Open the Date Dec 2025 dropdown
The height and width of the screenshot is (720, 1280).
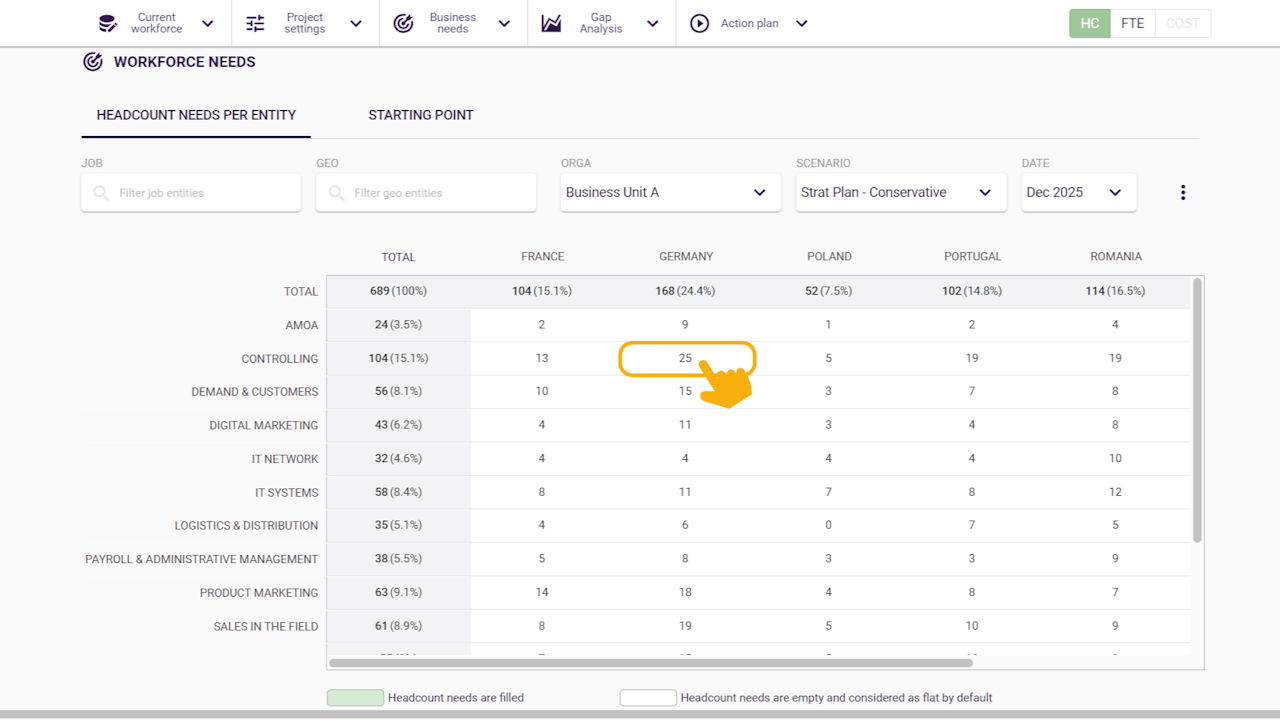click(1078, 192)
